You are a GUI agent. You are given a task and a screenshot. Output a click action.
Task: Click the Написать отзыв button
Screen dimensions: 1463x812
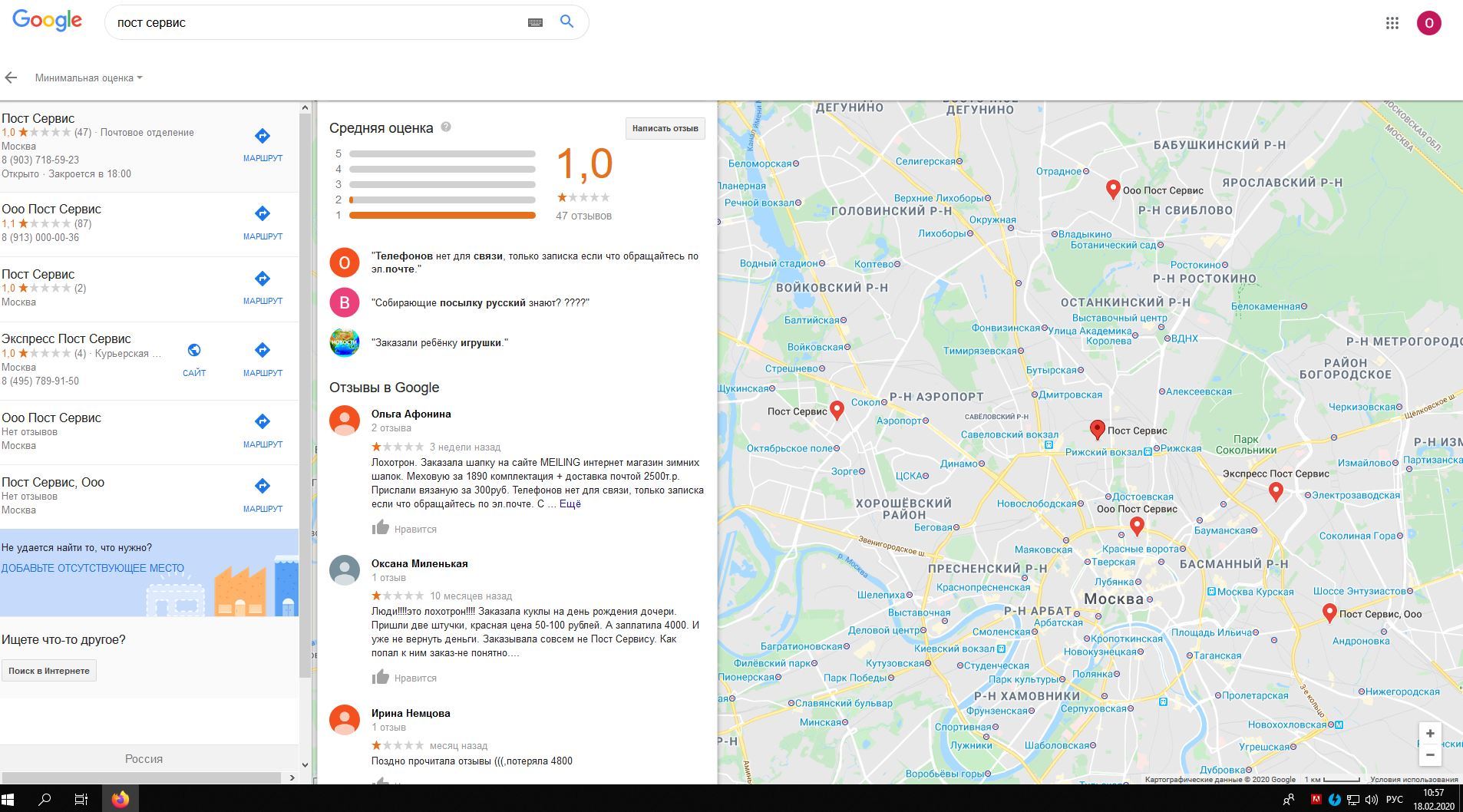pos(665,128)
